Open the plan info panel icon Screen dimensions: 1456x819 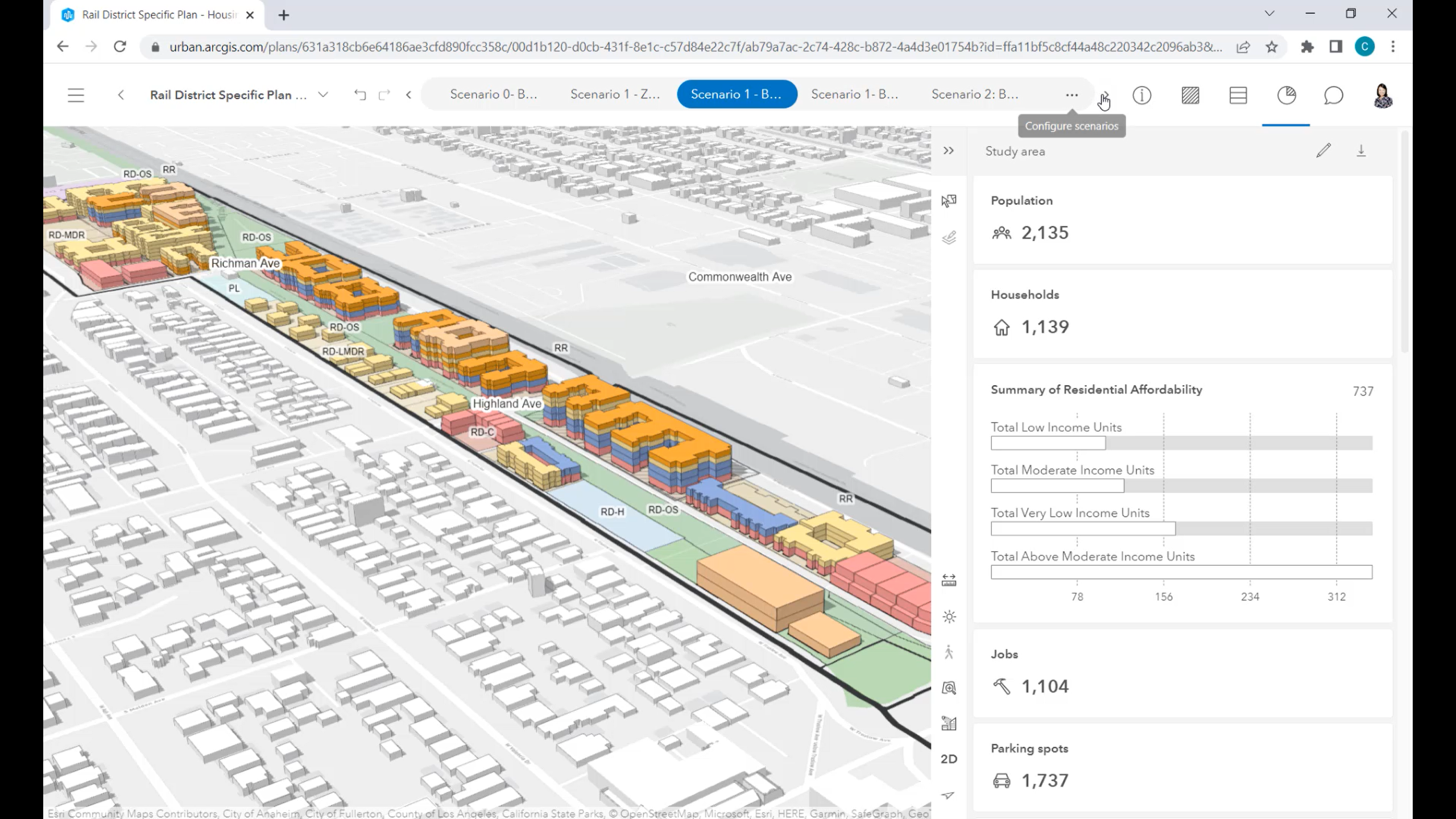pos(1141,96)
